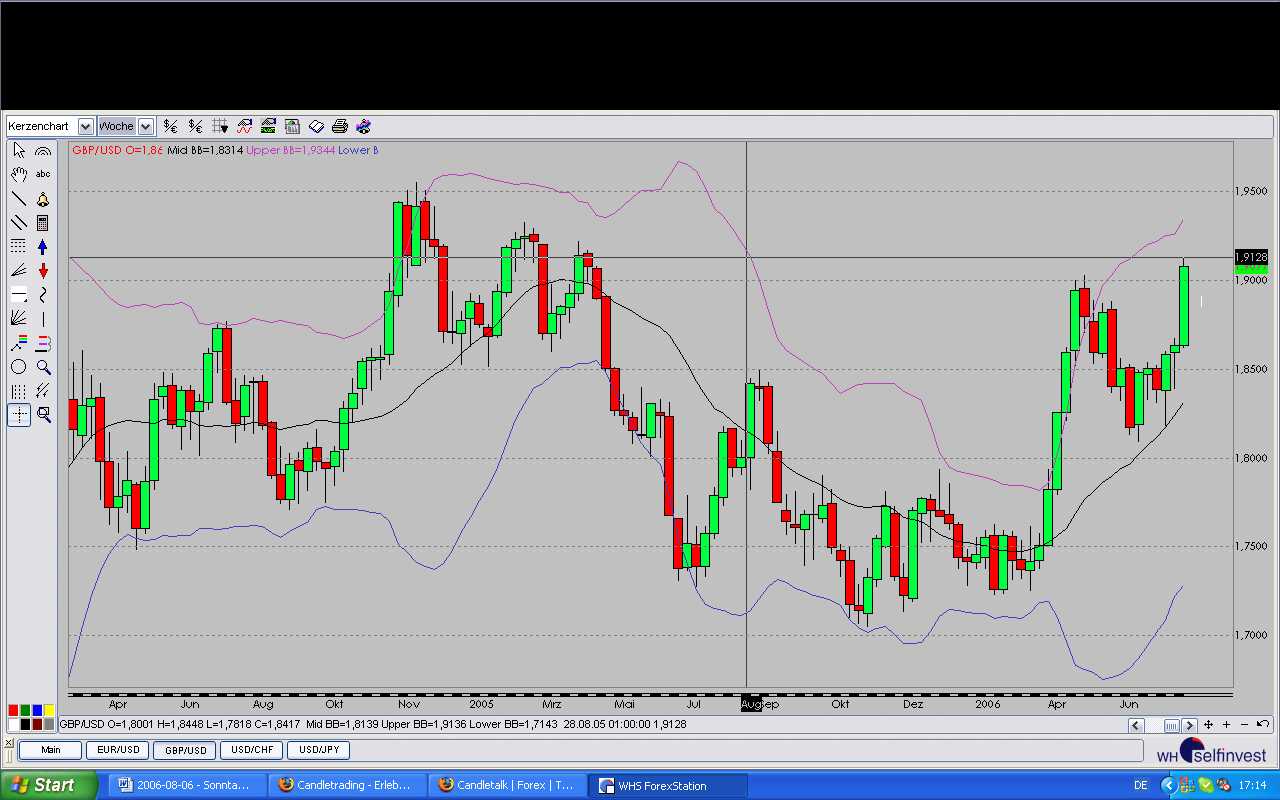The image size is (1280, 800).
Task: Zoom in chart with plus button
Action: 1226,725
